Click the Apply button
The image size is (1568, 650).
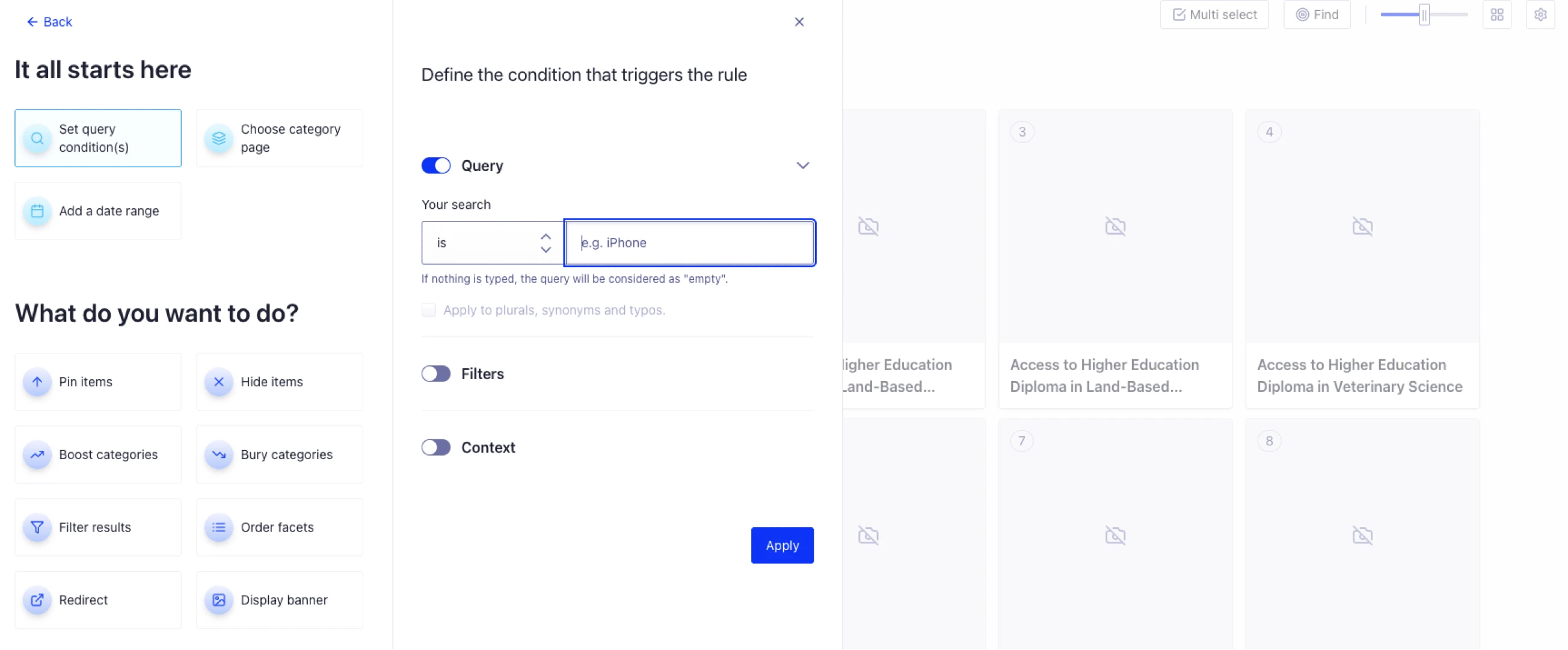coord(782,545)
